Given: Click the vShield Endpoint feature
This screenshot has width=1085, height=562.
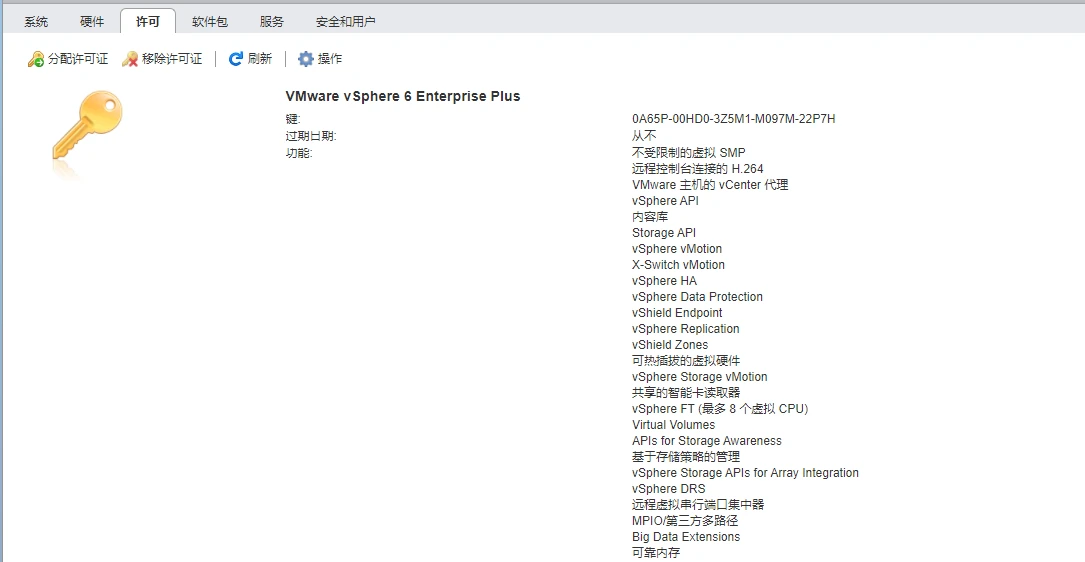Looking at the screenshot, I should (x=677, y=312).
